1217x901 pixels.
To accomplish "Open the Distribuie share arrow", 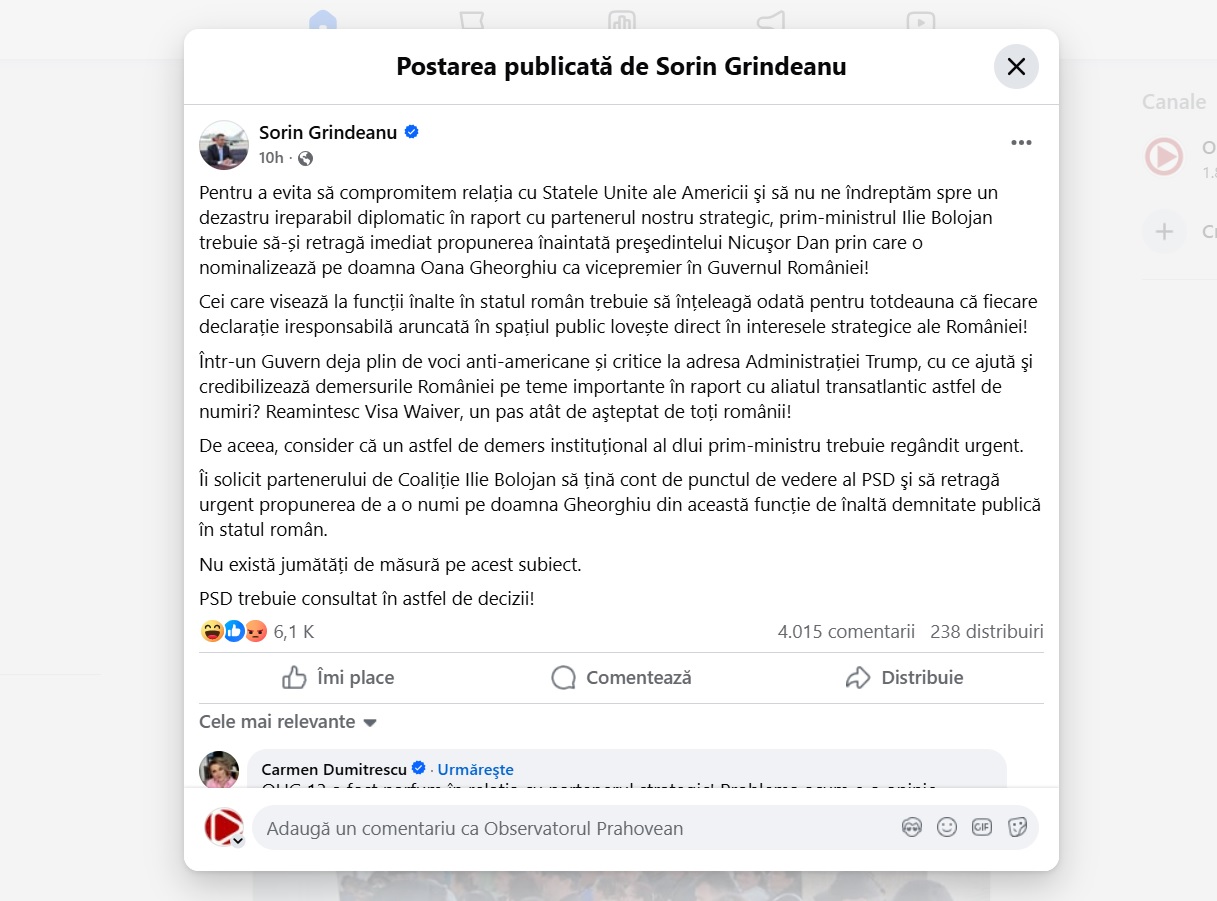I will point(857,677).
